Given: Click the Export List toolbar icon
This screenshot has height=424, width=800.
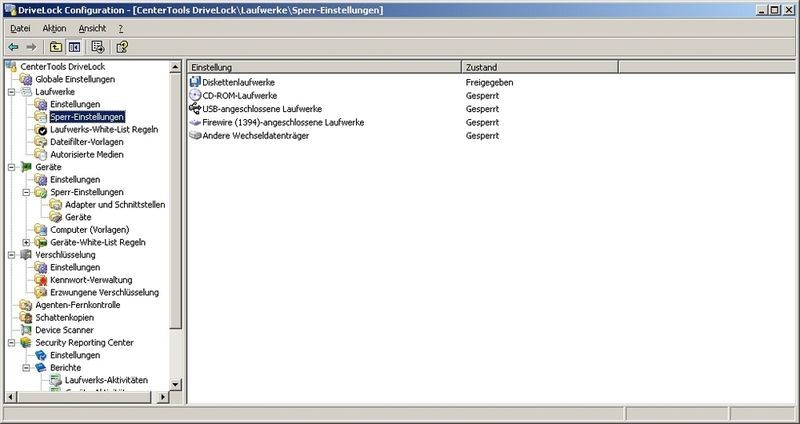Looking at the screenshot, I should point(98,47).
